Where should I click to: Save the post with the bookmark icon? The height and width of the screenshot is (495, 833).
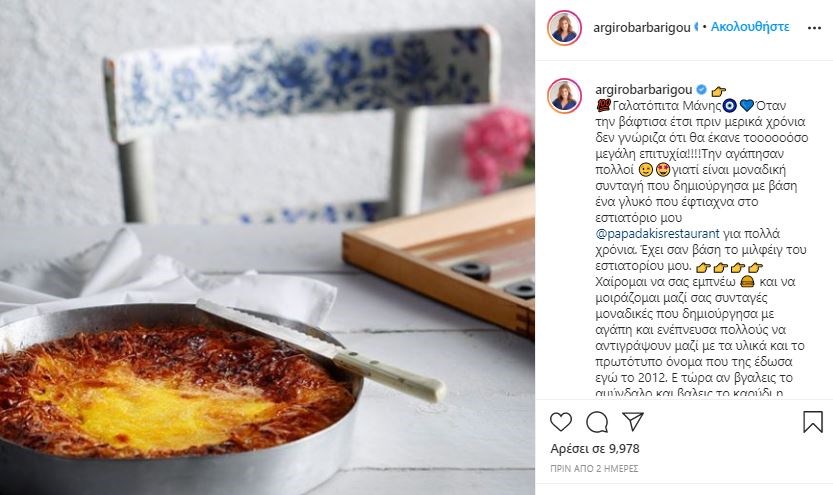point(812,422)
